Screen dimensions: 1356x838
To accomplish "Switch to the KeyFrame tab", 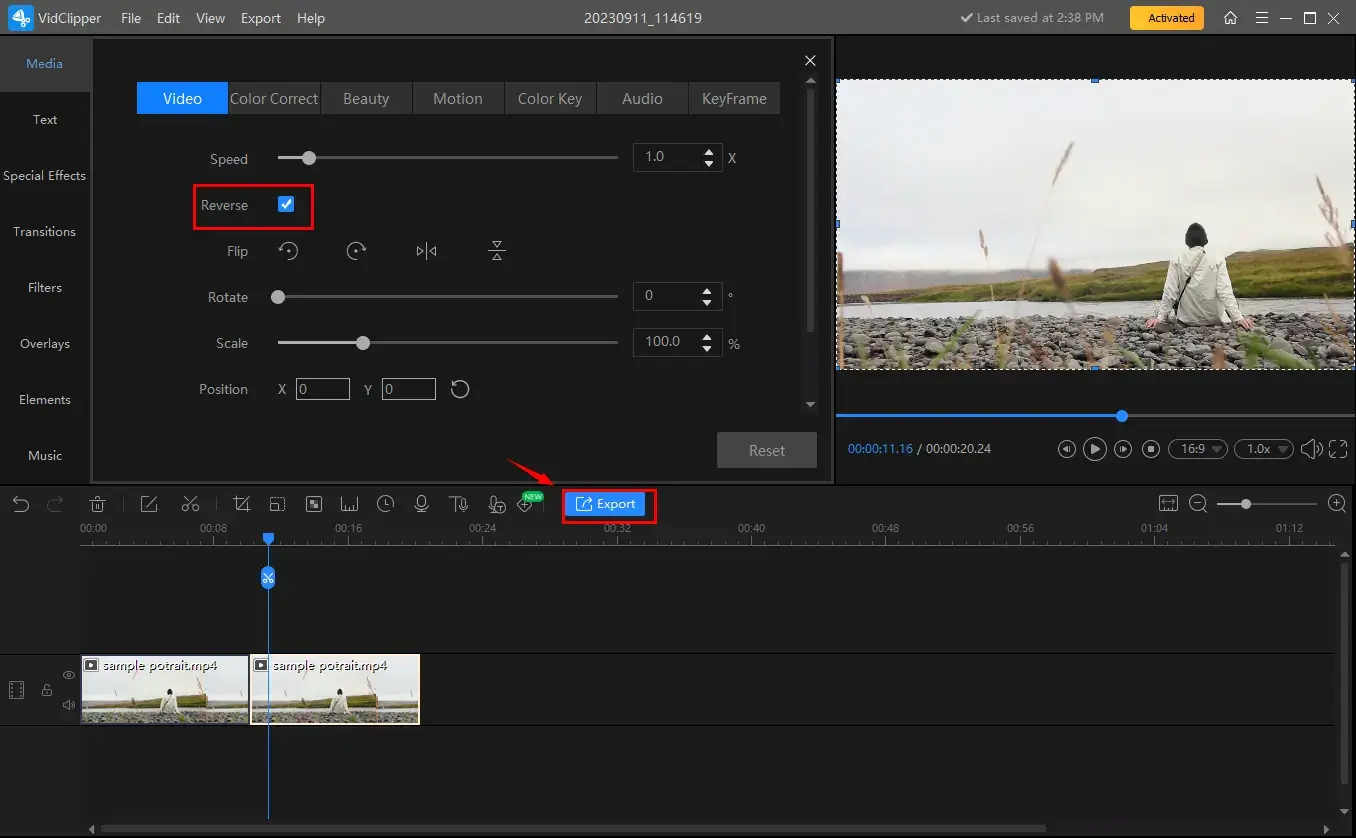I will (x=734, y=98).
